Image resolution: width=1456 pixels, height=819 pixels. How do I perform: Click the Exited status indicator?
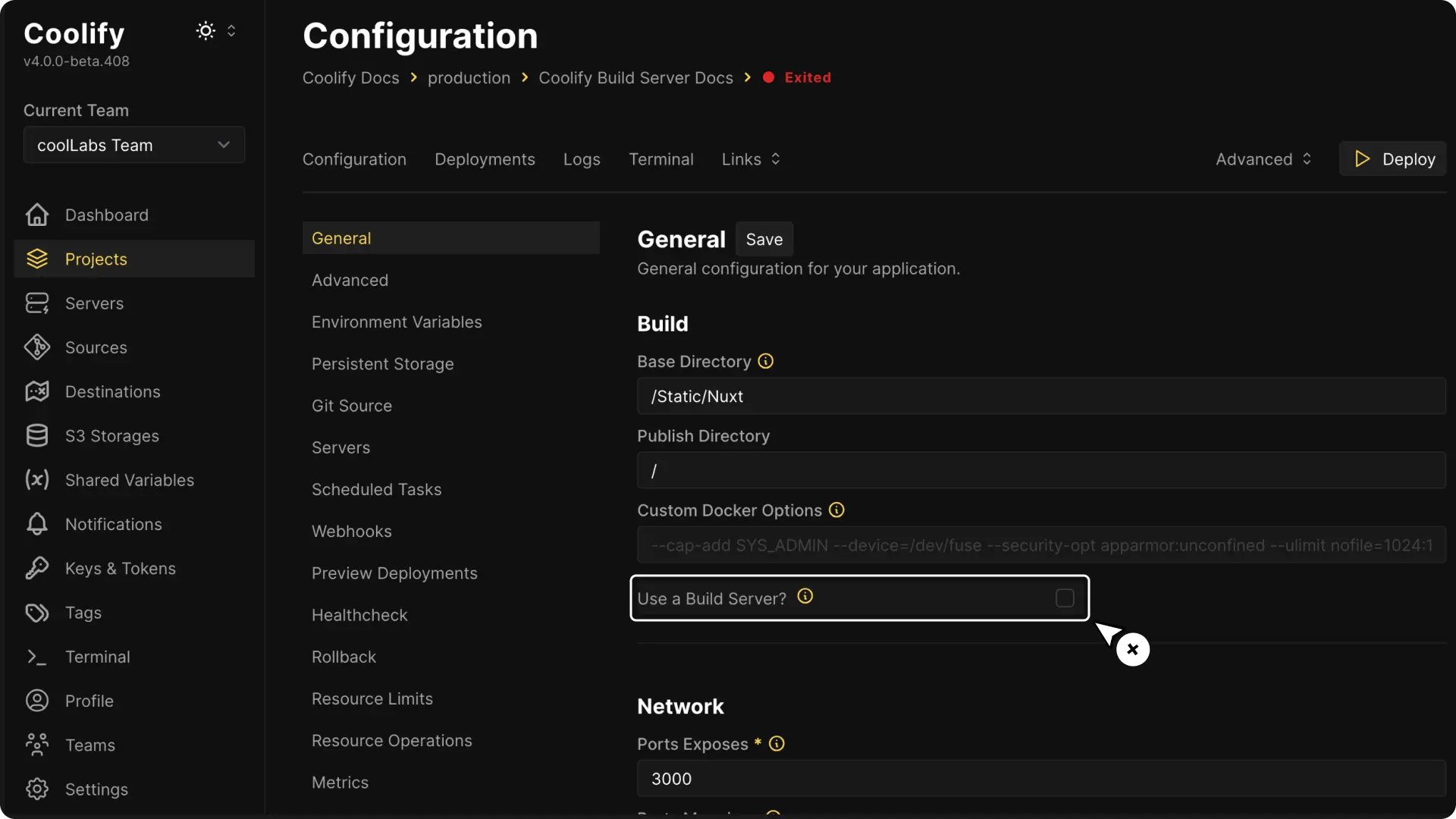click(x=796, y=77)
